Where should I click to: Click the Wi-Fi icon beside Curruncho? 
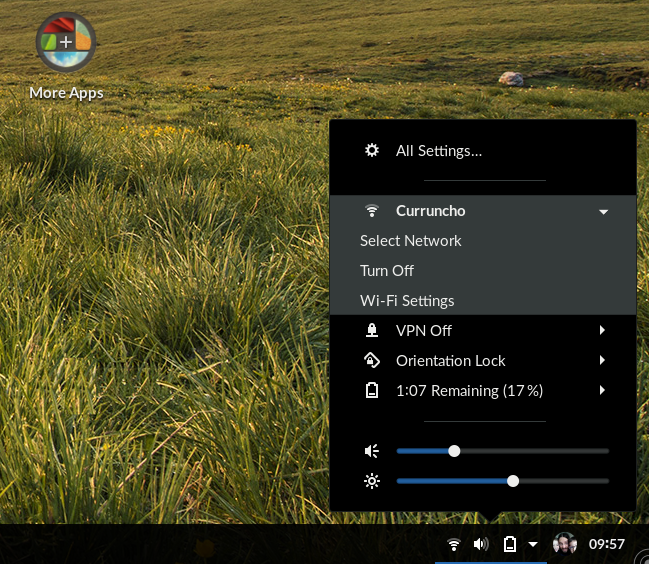[372, 211]
